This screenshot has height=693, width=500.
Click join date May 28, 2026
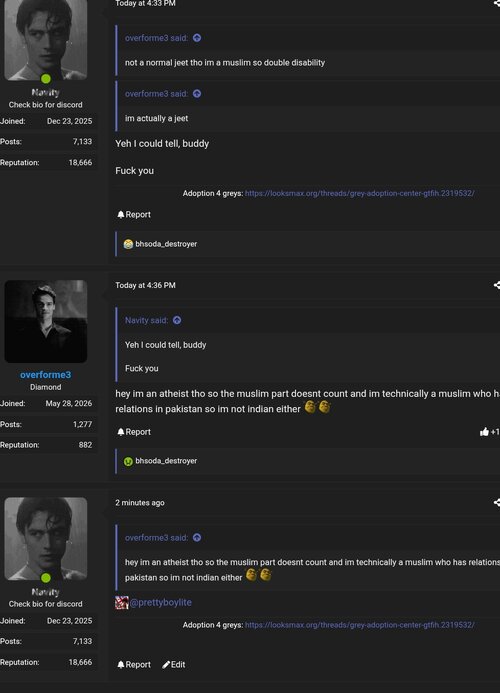(69, 404)
